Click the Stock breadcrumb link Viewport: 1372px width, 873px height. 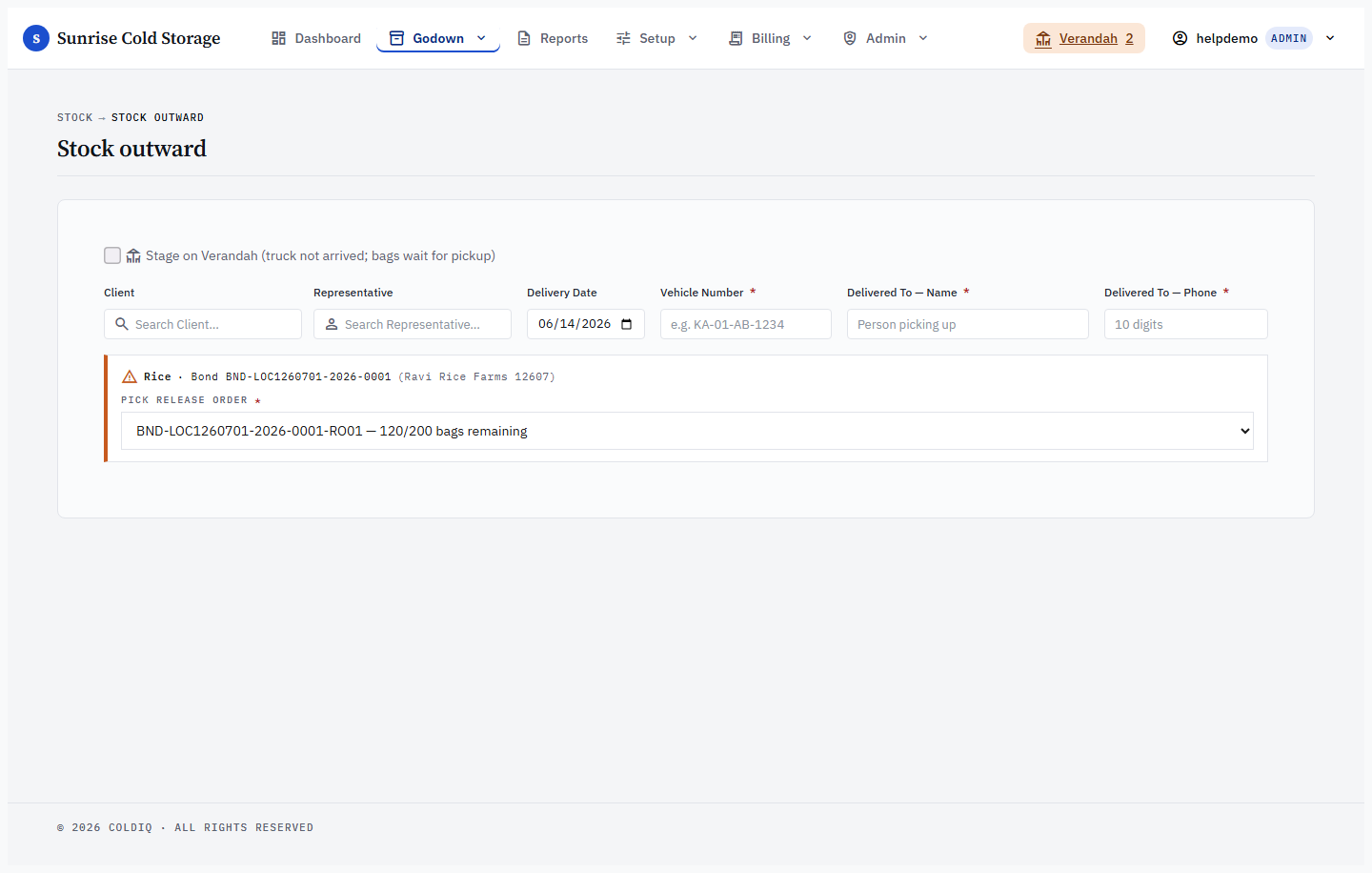coord(75,117)
